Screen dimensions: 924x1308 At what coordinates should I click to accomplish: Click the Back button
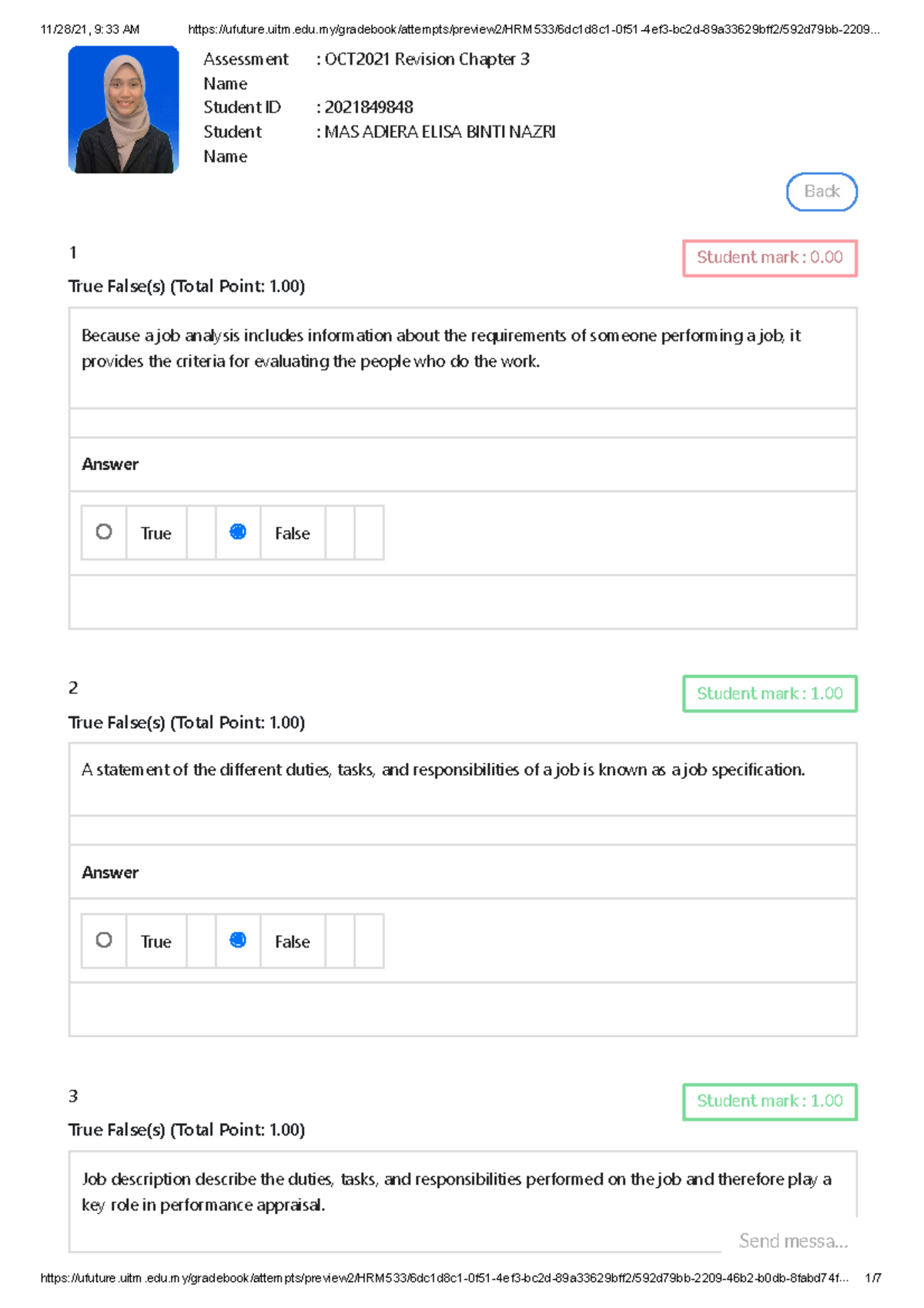pos(821,191)
